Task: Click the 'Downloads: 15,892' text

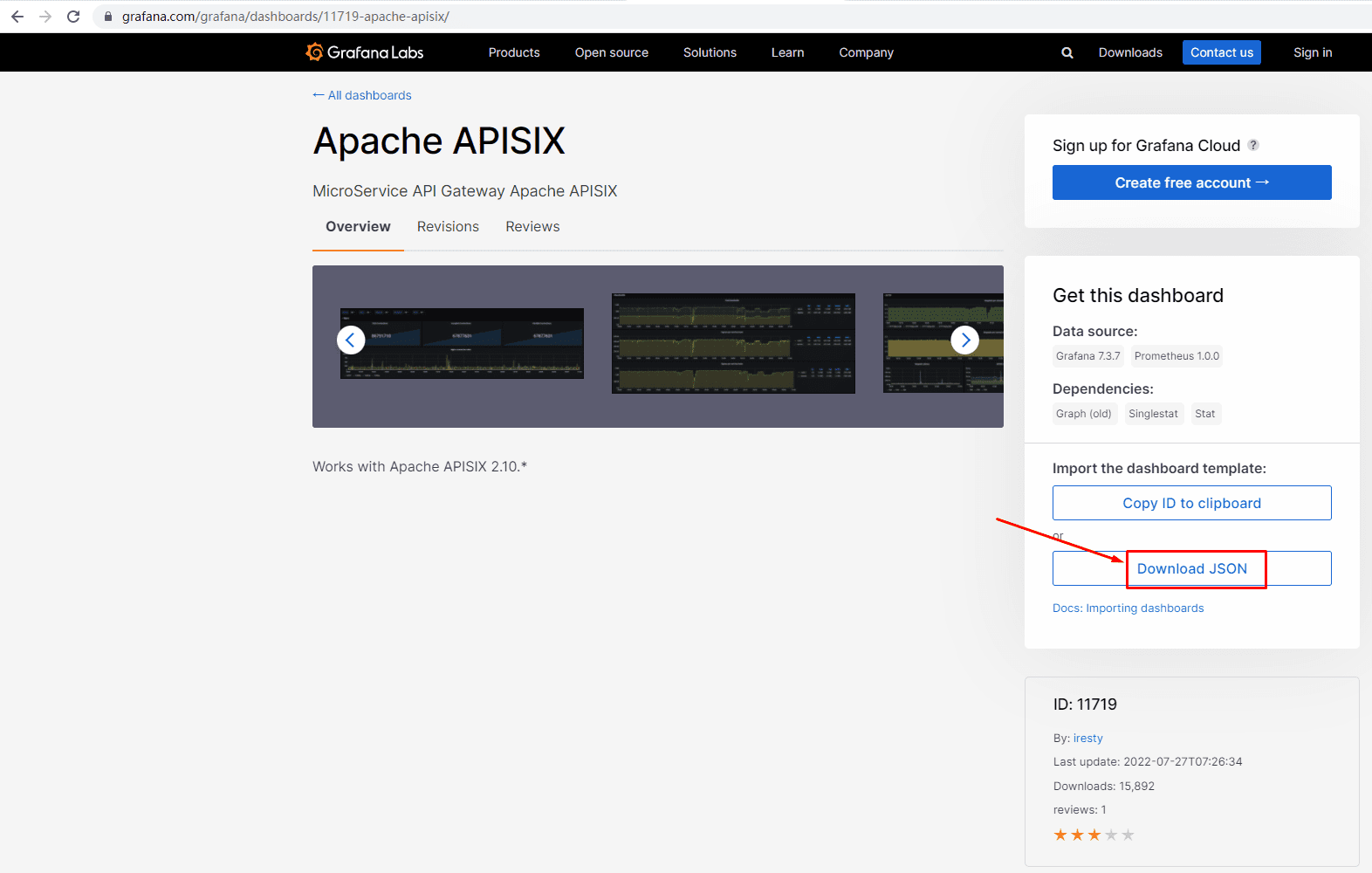Action: click(x=1104, y=787)
